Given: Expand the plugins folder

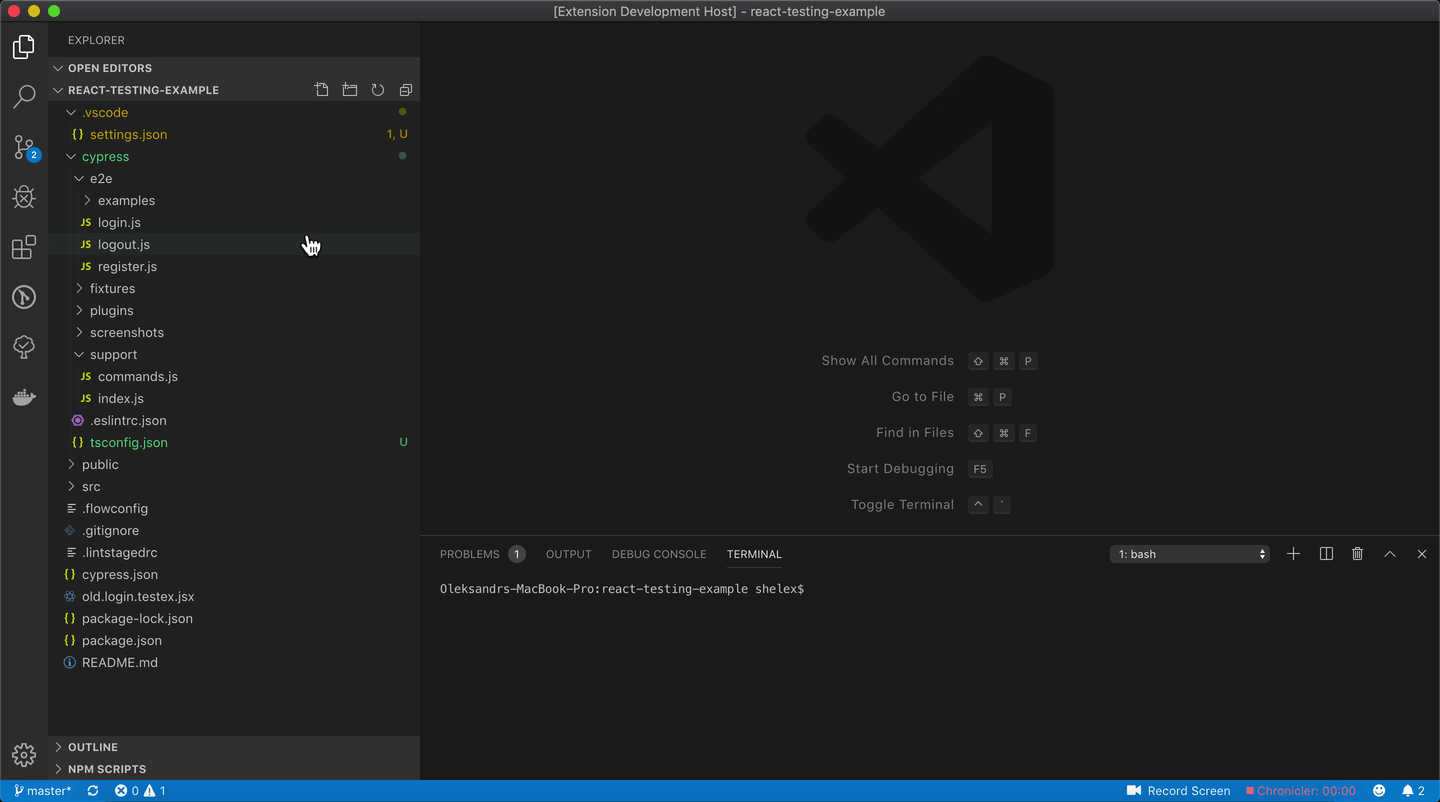Looking at the screenshot, I should pyautogui.click(x=234, y=311).
